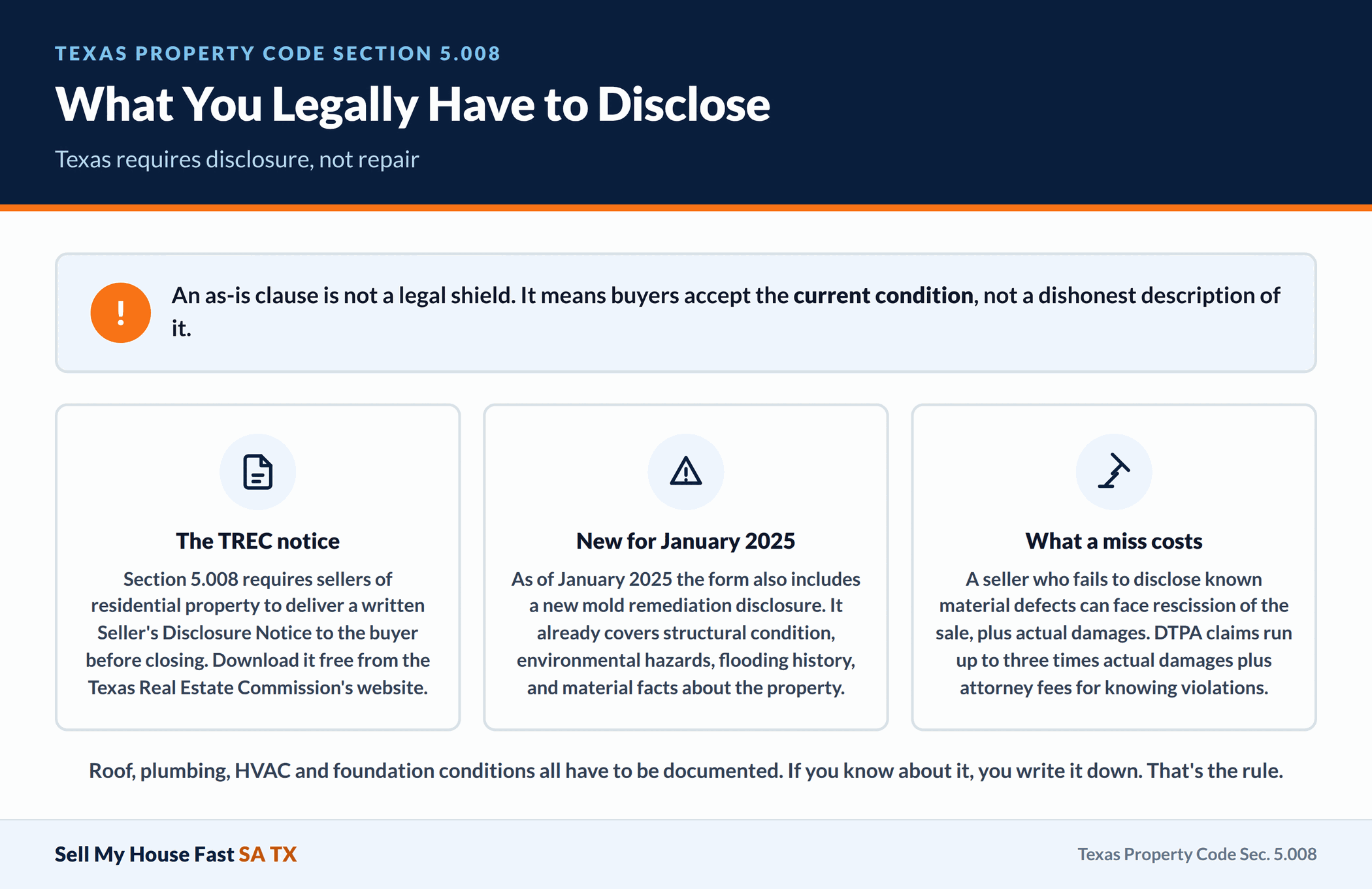
Task: Click the paragraph starting 'Section 5.008 requires sellers'
Action: [257, 633]
